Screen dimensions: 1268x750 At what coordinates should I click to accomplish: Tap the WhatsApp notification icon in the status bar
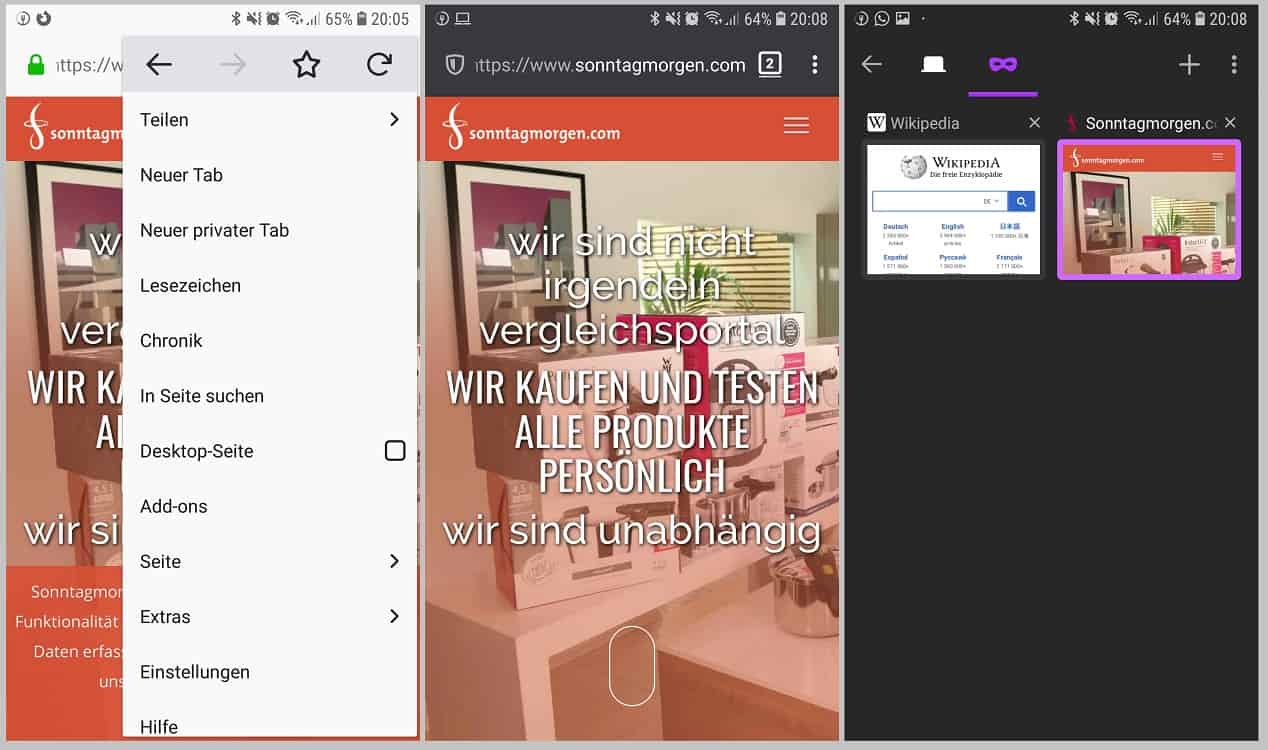[x=882, y=19]
